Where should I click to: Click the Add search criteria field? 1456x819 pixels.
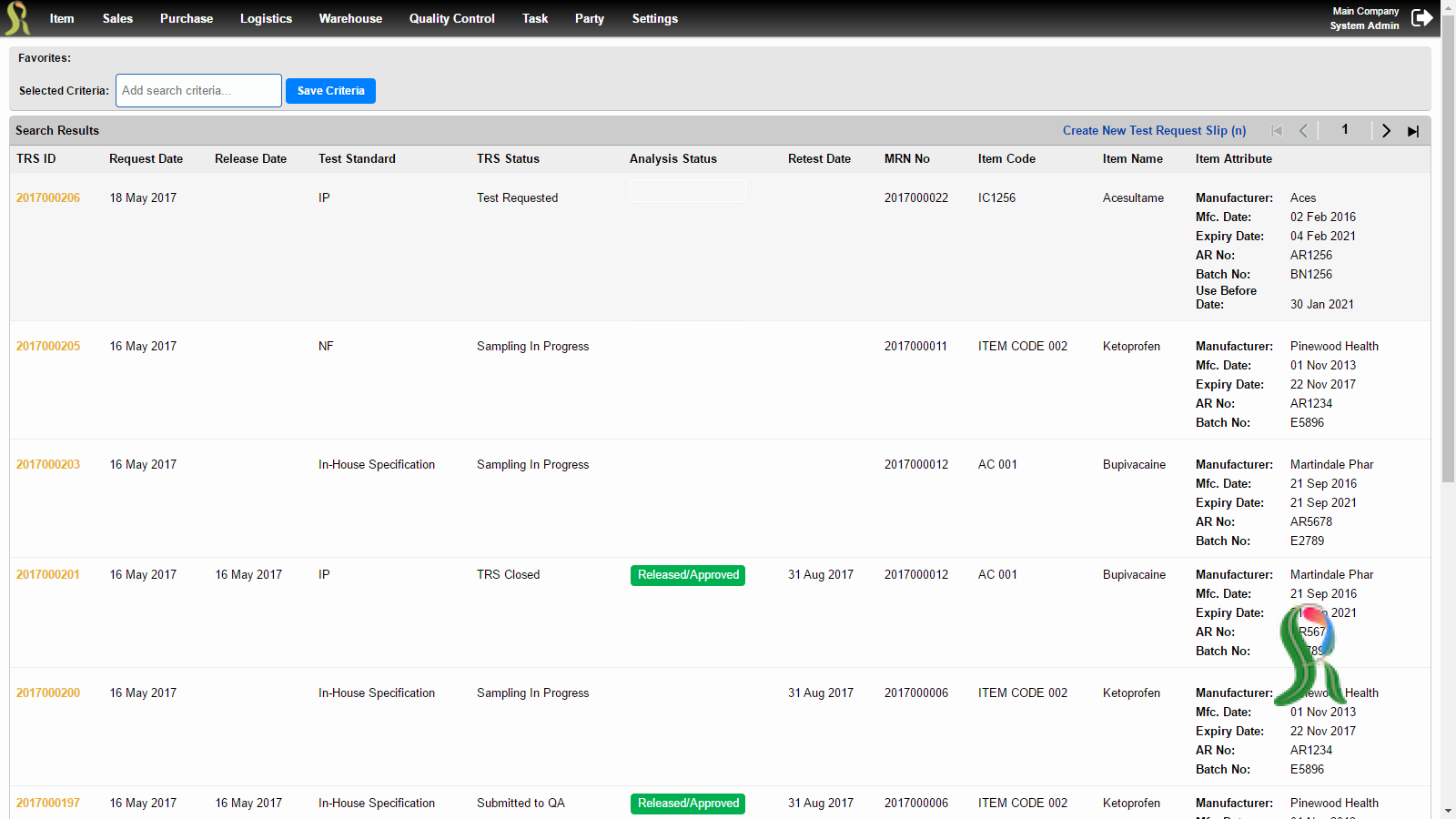[x=198, y=91]
